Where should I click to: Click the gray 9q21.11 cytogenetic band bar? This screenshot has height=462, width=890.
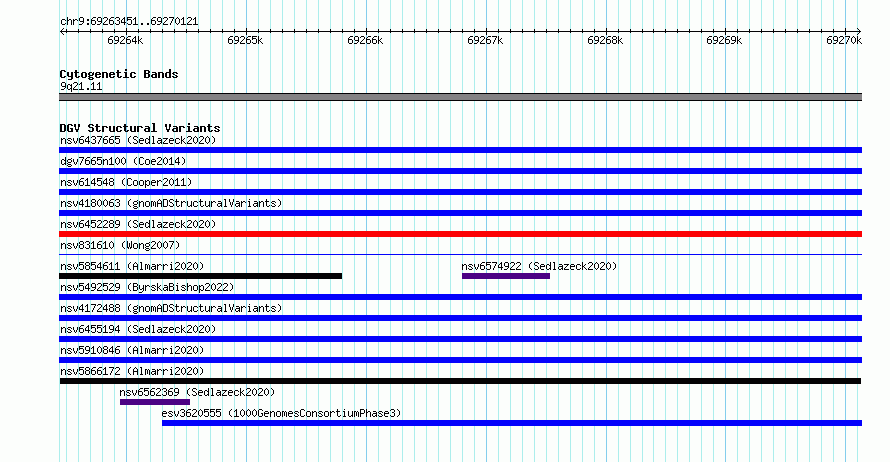(x=460, y=97)
